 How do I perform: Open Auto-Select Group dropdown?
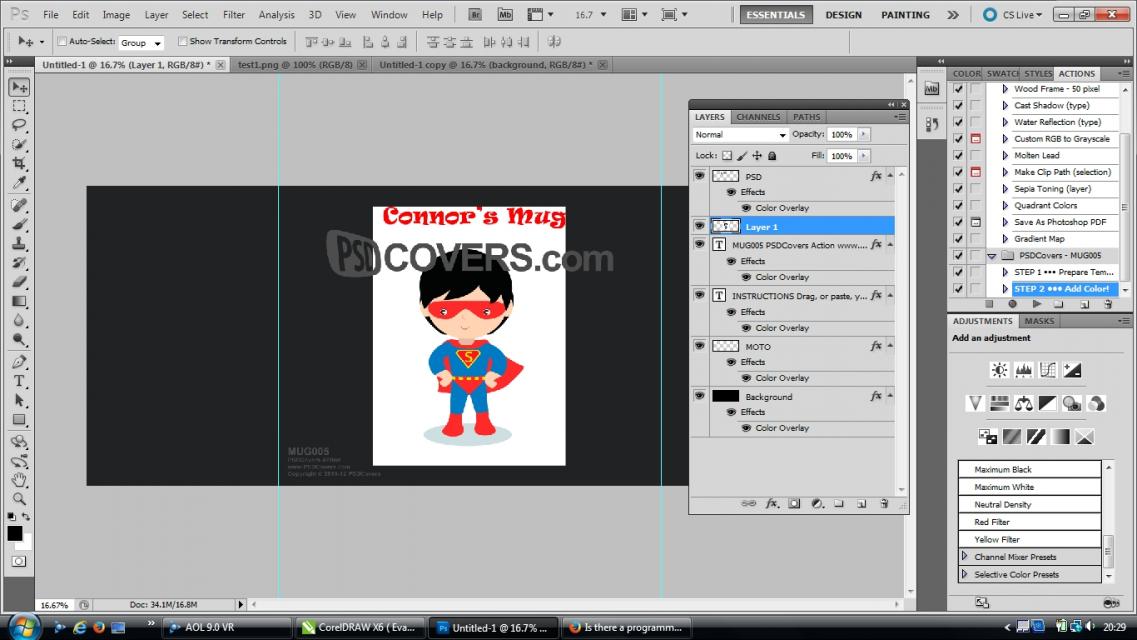(x=141, y=43)
